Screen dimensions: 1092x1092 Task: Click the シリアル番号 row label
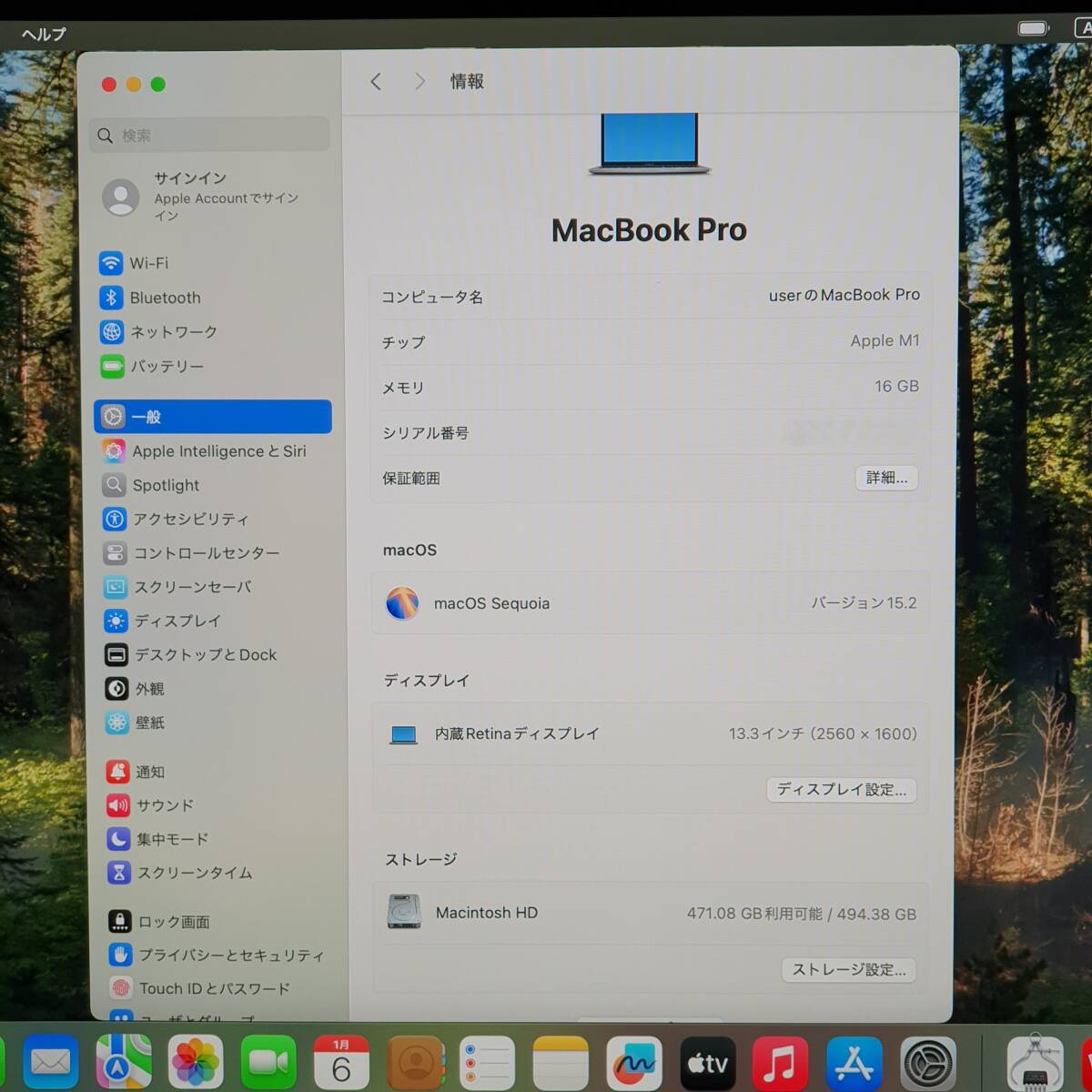pos(425,433)
